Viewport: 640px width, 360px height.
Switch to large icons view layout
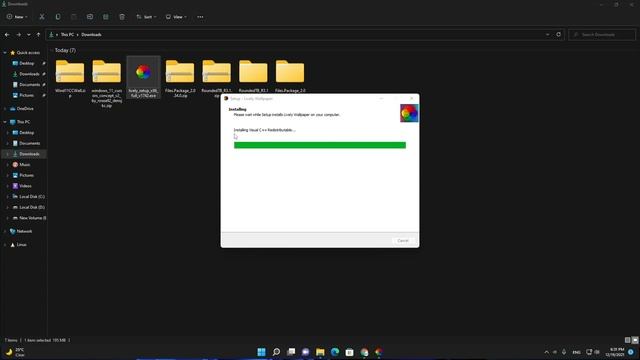[635, 340]
